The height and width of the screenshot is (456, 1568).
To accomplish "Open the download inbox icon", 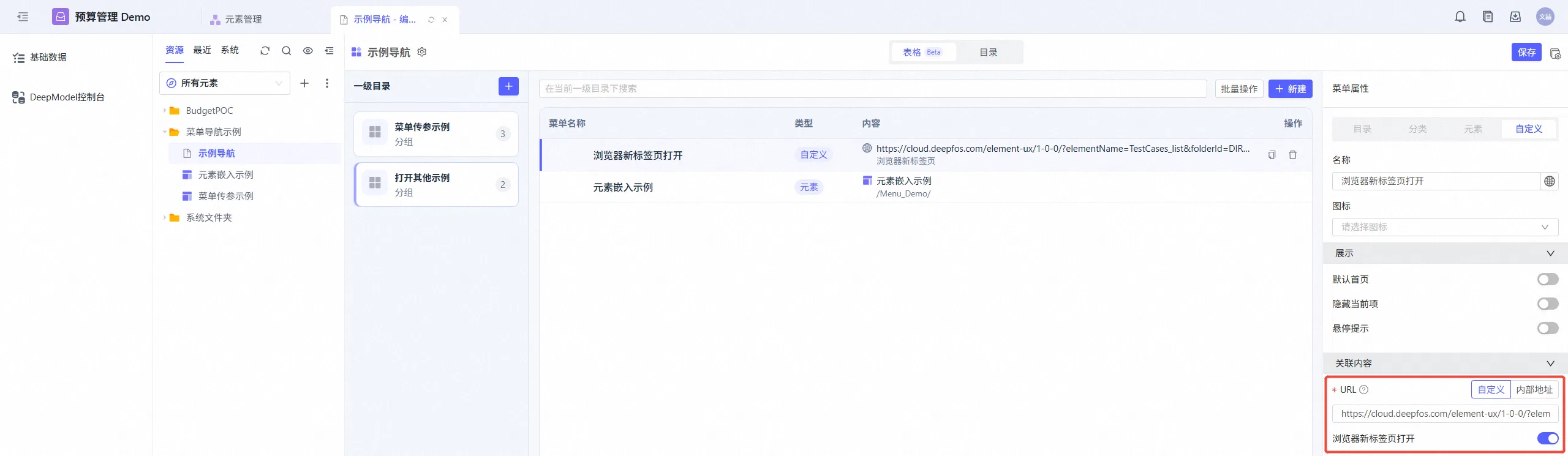I will (x=1515, y=17).
